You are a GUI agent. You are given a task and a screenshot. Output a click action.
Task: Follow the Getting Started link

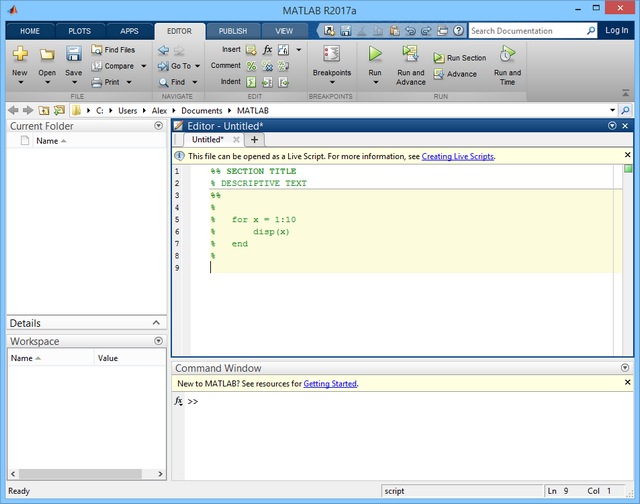[x=330, y=383]
